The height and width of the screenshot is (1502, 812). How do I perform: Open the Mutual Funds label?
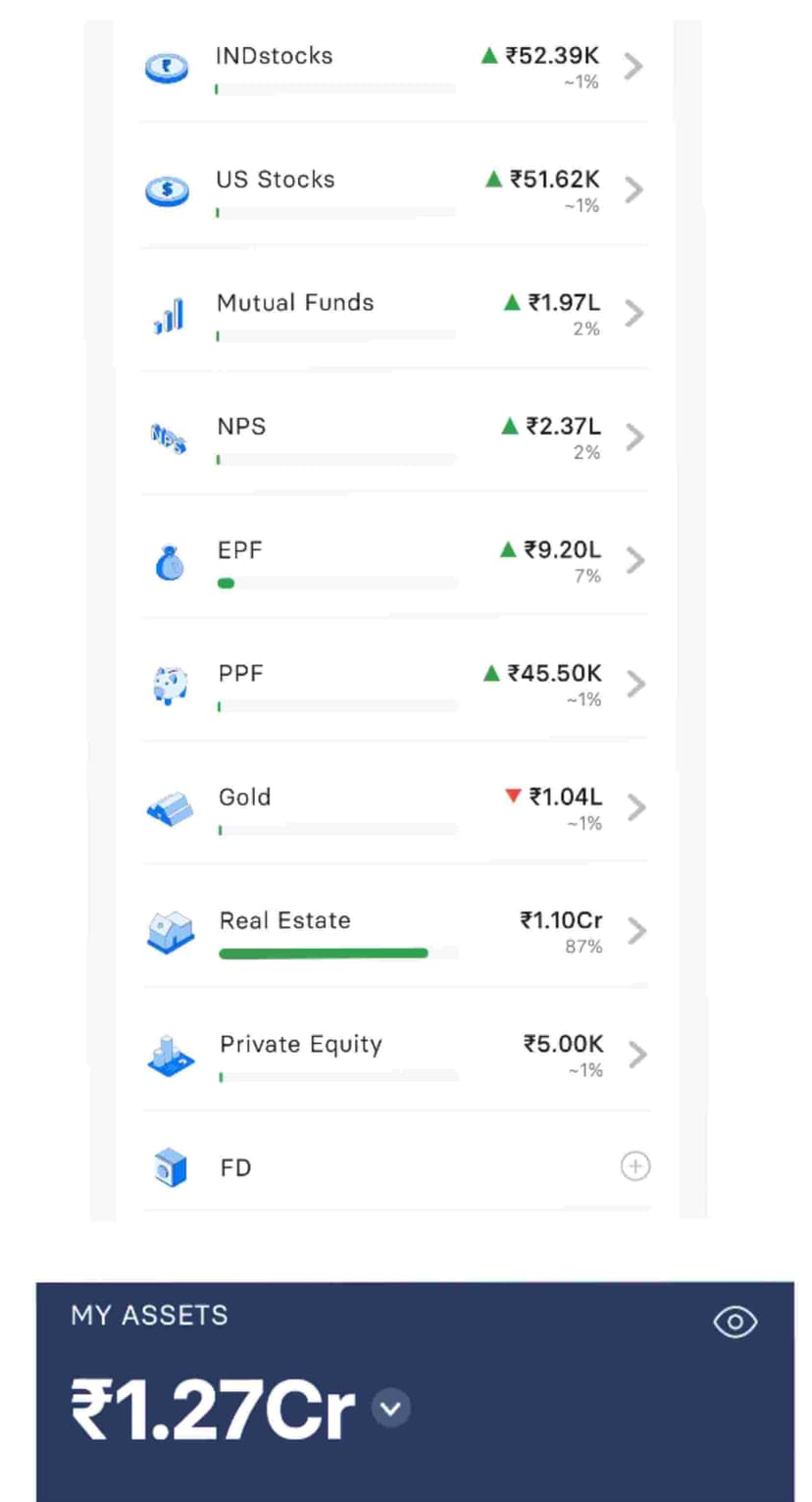click(295, 302)
